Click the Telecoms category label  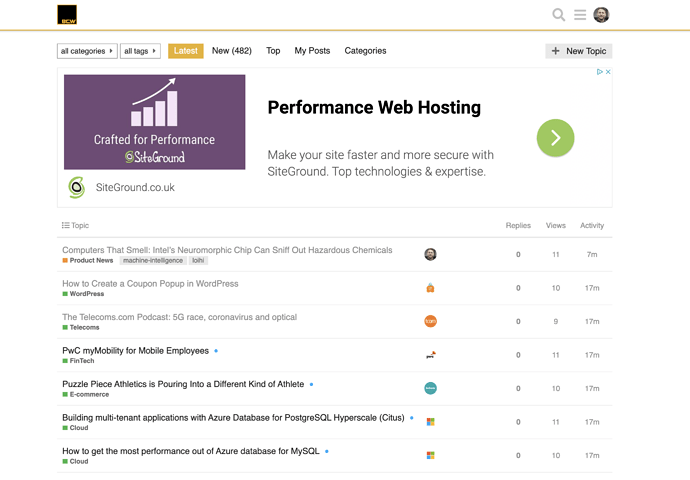[81, 327]
